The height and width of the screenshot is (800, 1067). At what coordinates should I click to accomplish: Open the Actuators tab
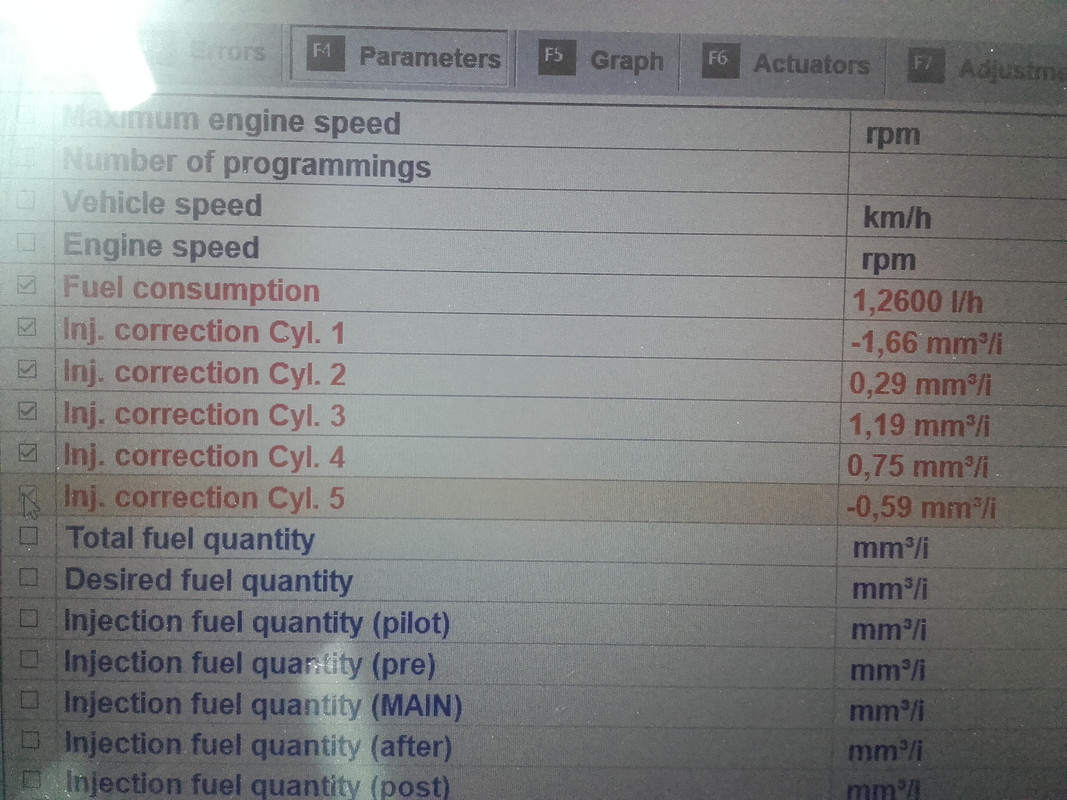(x=784, y=63)
